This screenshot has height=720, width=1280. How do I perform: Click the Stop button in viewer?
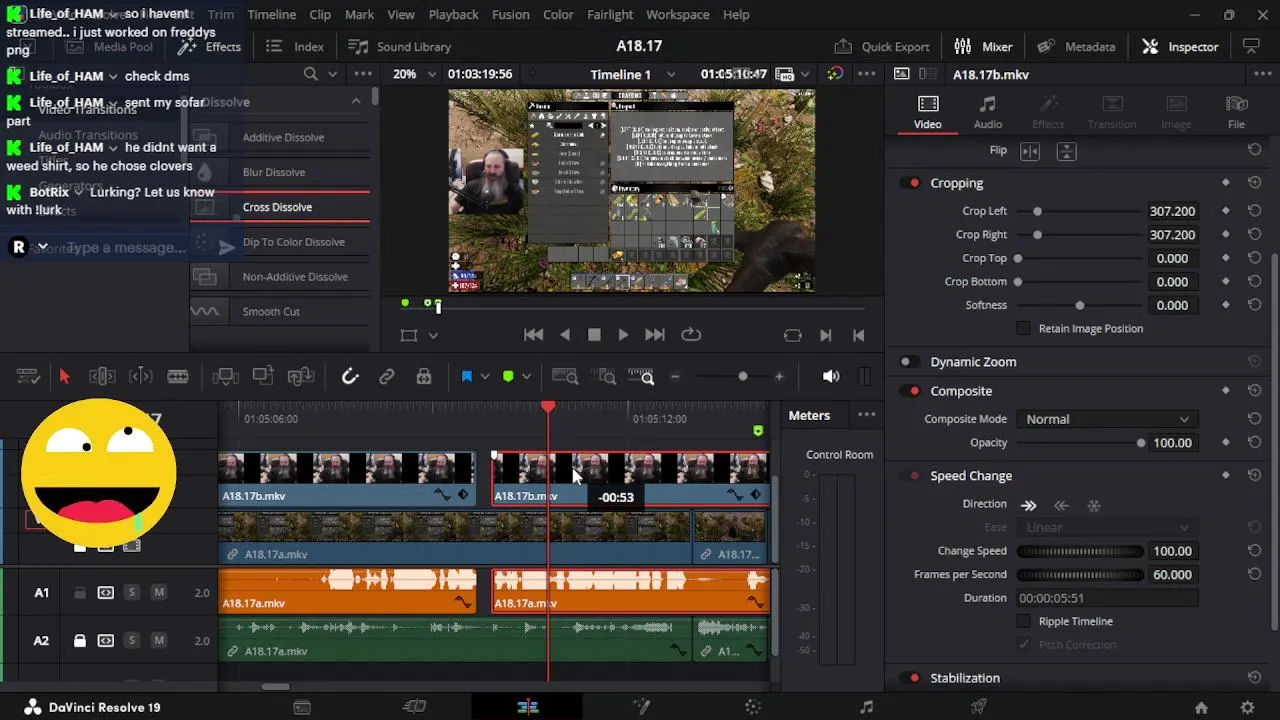(x=594, y=335)
